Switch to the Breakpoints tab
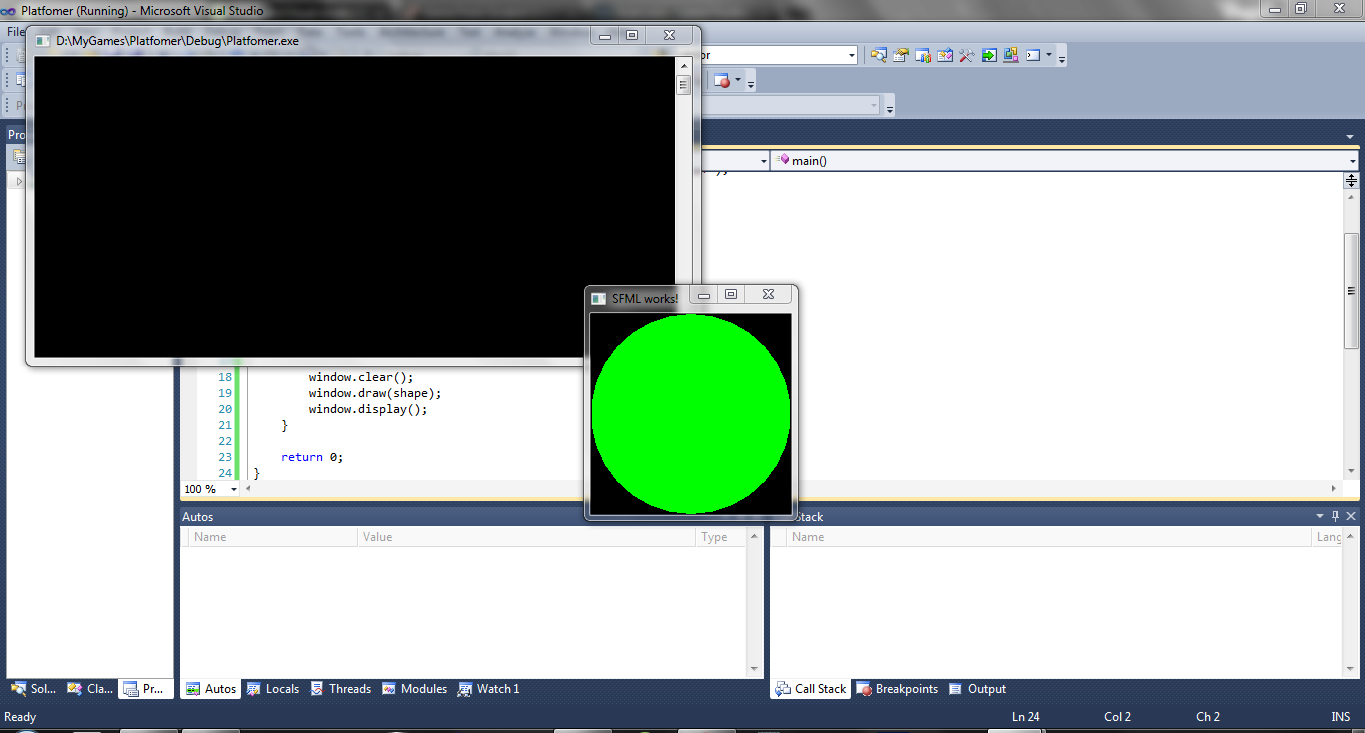Image resolution: width=1365 pixels, height=733 pixels. click(x=896, y=689)
